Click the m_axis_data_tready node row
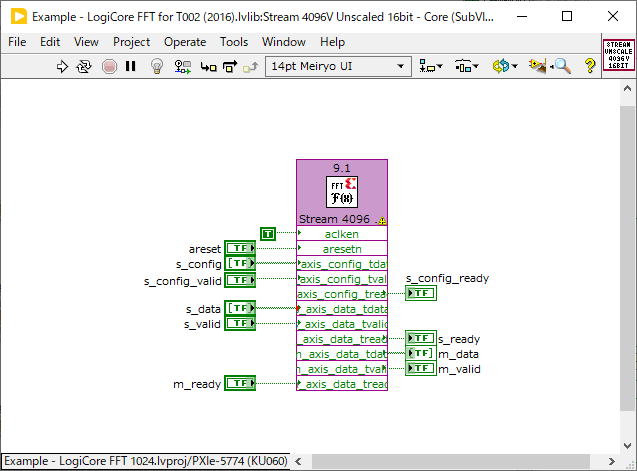Image resolution: width=637 pixels, height=471 pixels. tap(342, 384)
